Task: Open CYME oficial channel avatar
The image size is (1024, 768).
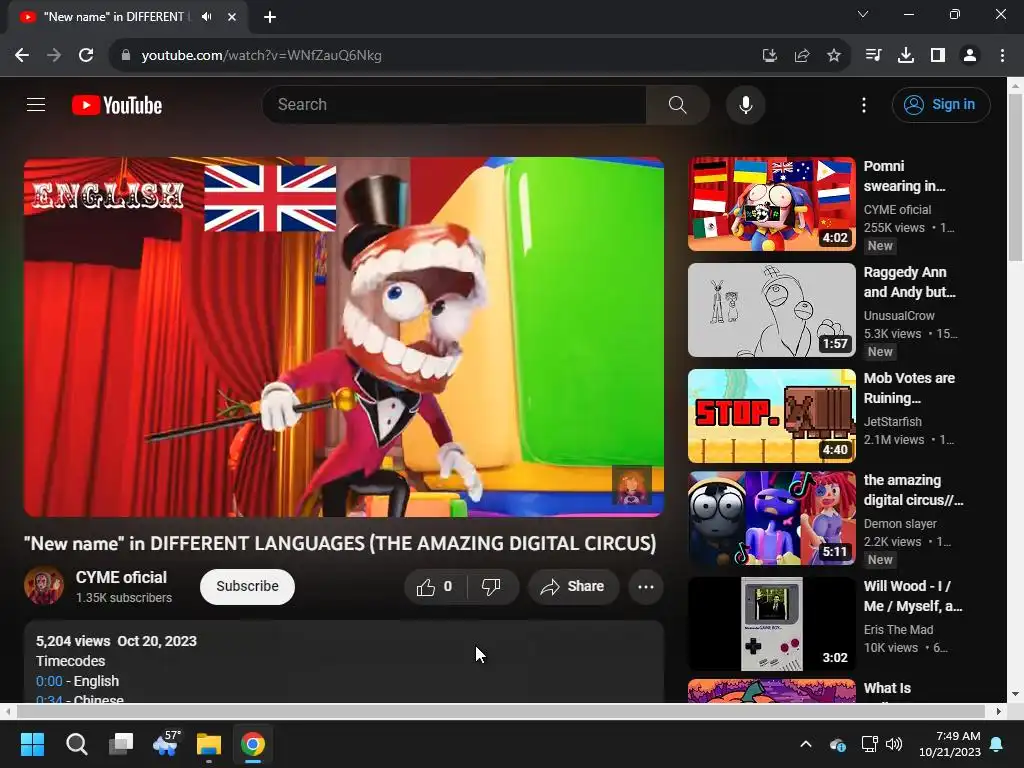Action: pos(44,585)
